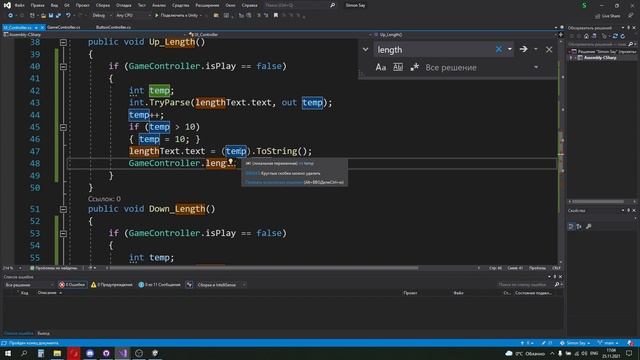Open the Расширения menu
Image resolution: width=640 pixels, height=360 pixels.
point(207,5)
